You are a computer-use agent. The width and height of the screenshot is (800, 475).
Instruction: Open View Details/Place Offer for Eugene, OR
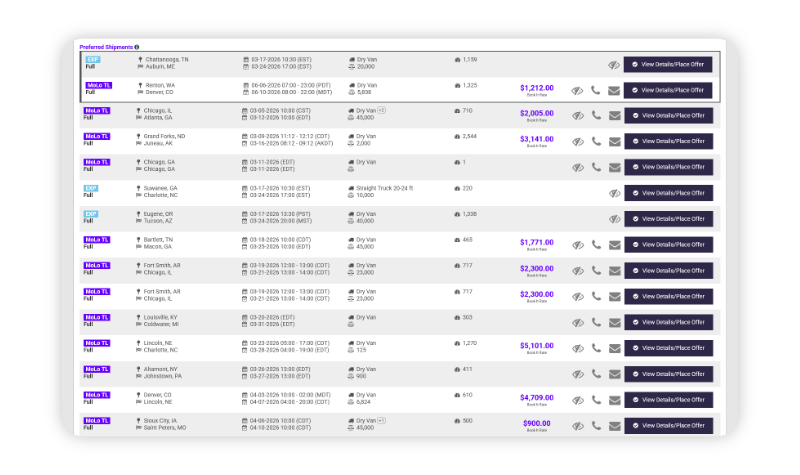point(668,219)
